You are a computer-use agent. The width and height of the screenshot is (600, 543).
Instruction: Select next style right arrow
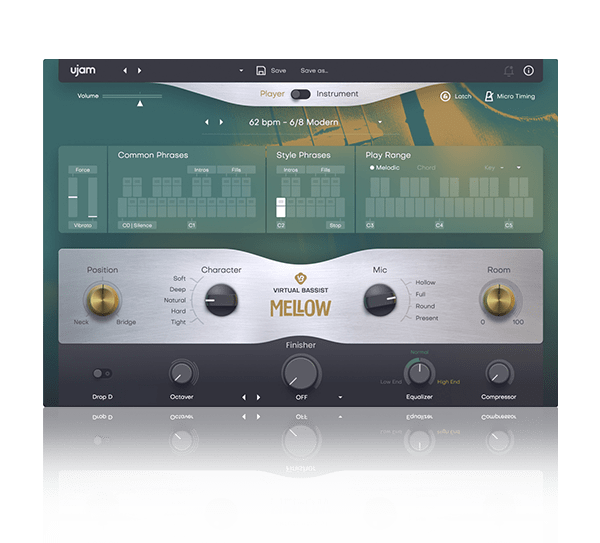coord(221,122)
